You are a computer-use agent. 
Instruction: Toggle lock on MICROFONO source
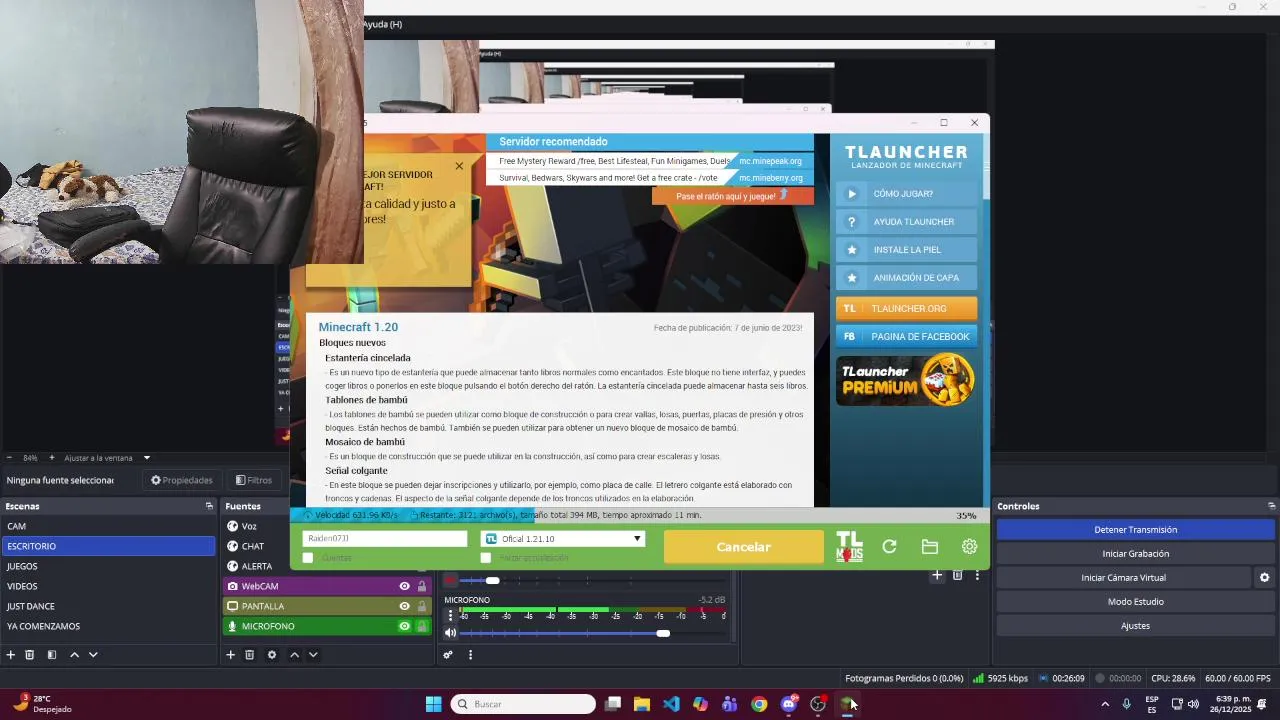(422, 626)
